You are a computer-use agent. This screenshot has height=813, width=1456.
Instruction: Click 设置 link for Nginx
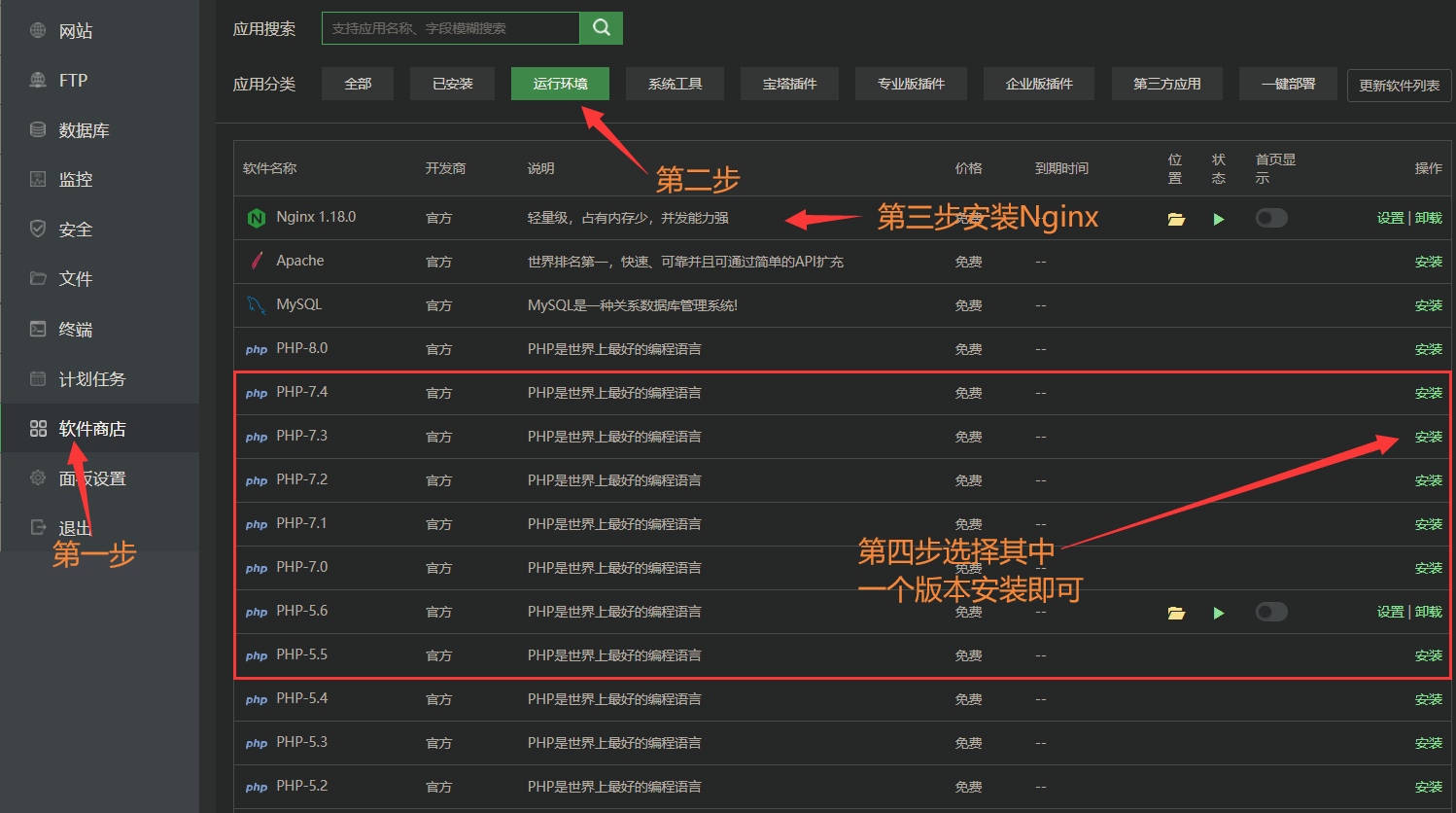(1390, 218)
